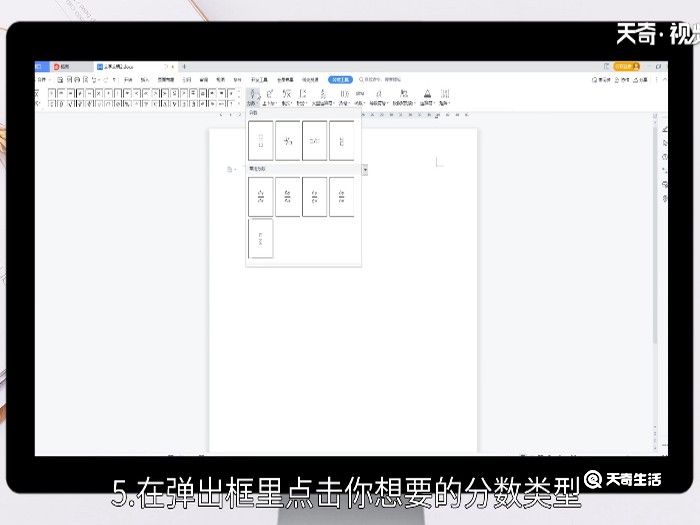Open the Function (函数) equation dropdown
Screen dimensions: 700x525
point(360,97)
